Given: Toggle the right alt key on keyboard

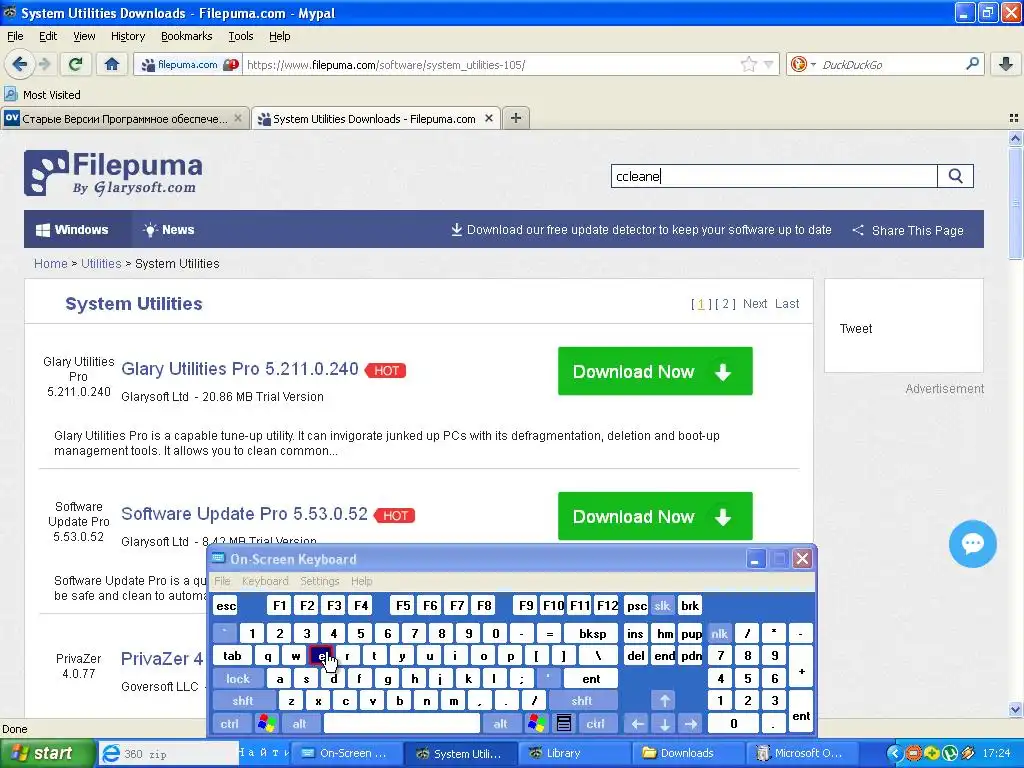Looking at the screenshot, I should tap(500, 724).
